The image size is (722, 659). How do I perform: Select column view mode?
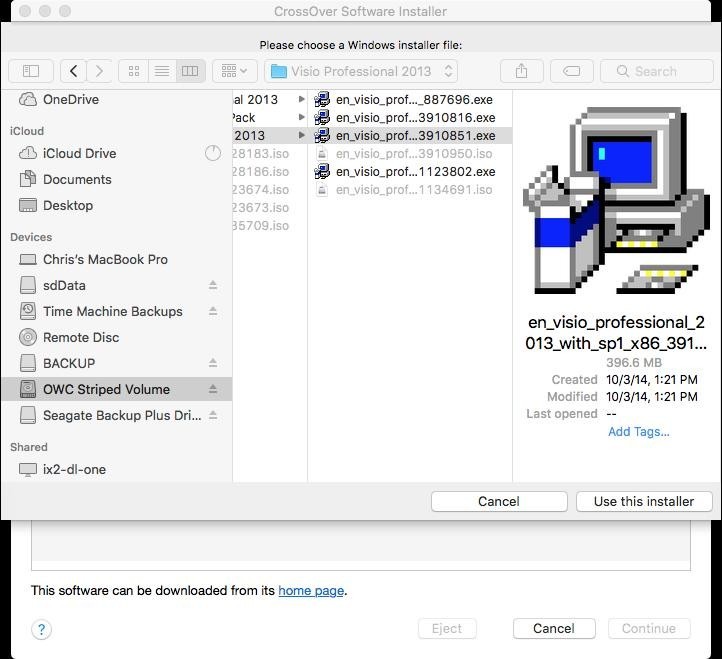[x=190, y=71]
